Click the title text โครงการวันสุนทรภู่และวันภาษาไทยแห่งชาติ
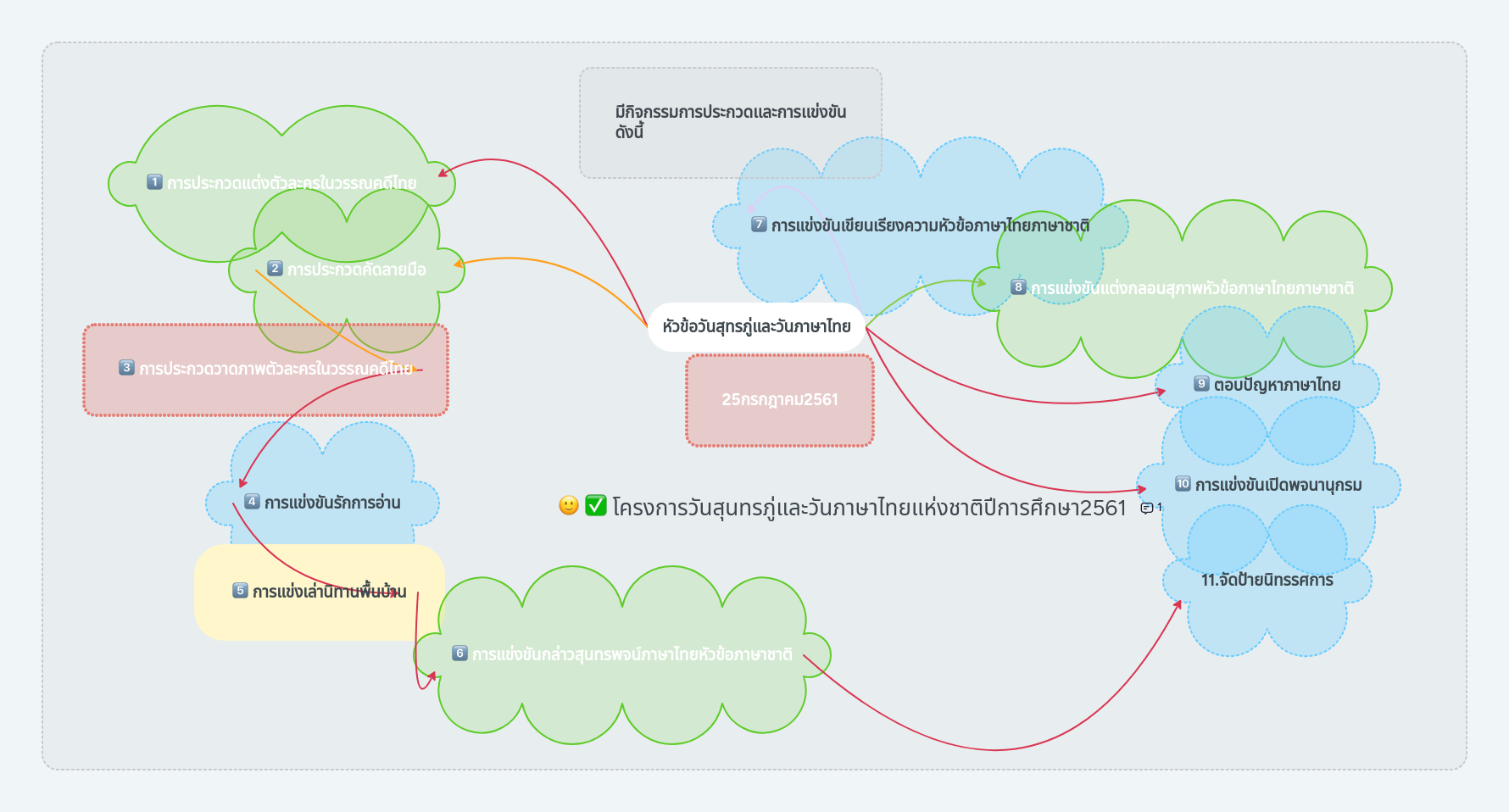1509x812 pixels. (x=869, y=508)
